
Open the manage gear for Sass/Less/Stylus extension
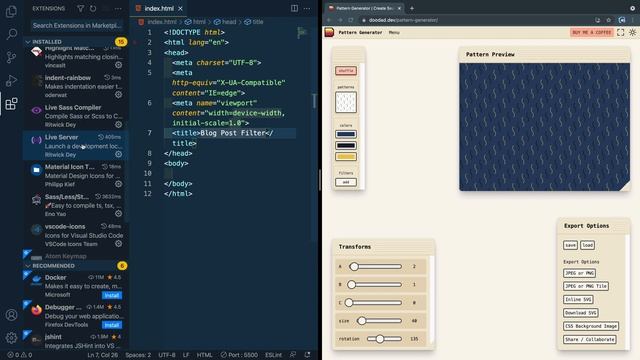(118, 213)
